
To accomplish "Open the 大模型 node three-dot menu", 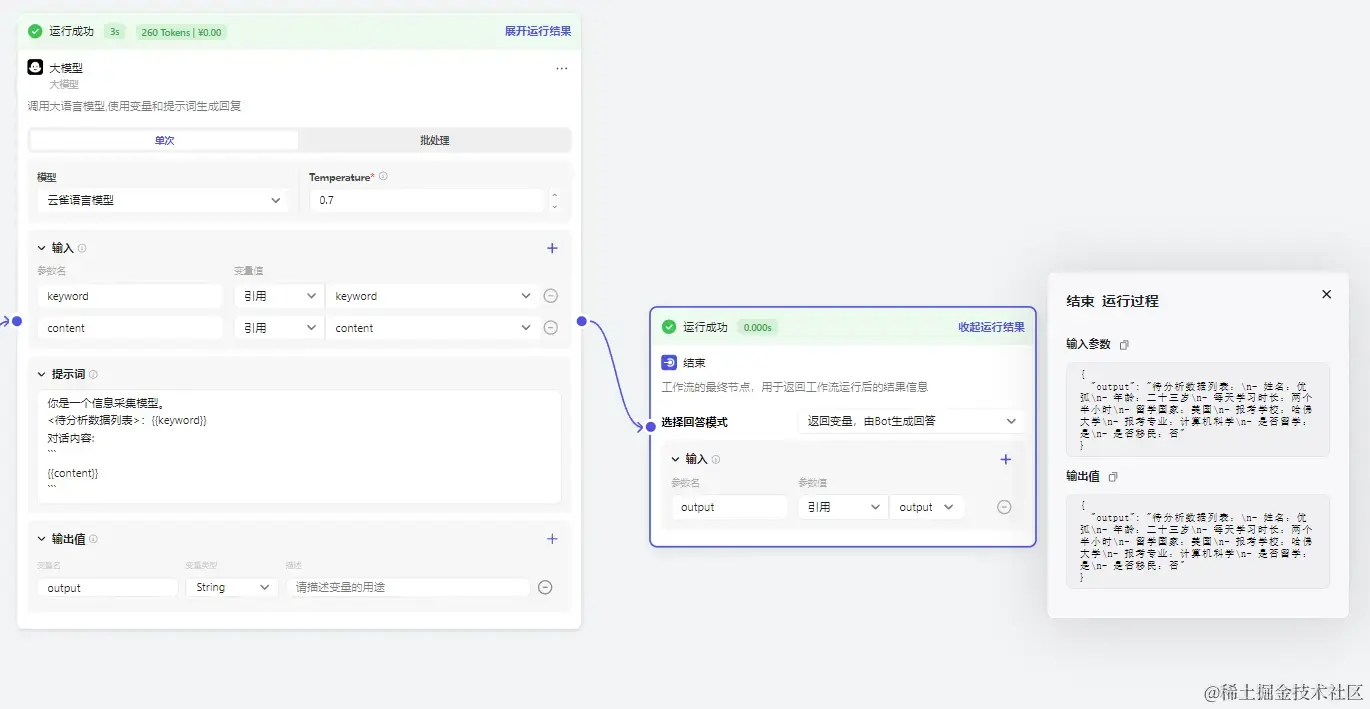I will pos(561,68).
